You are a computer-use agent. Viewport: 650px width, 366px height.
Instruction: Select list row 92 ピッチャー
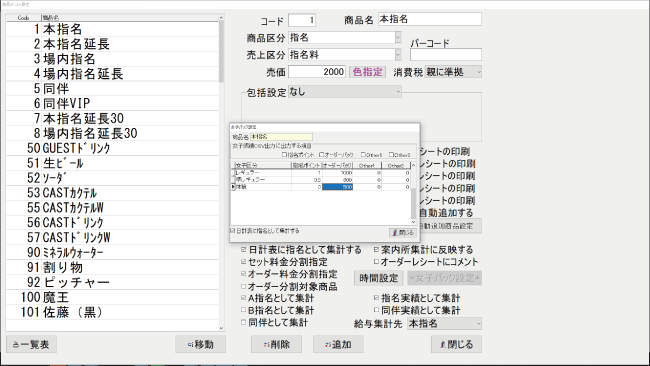(x=112, y=283)
